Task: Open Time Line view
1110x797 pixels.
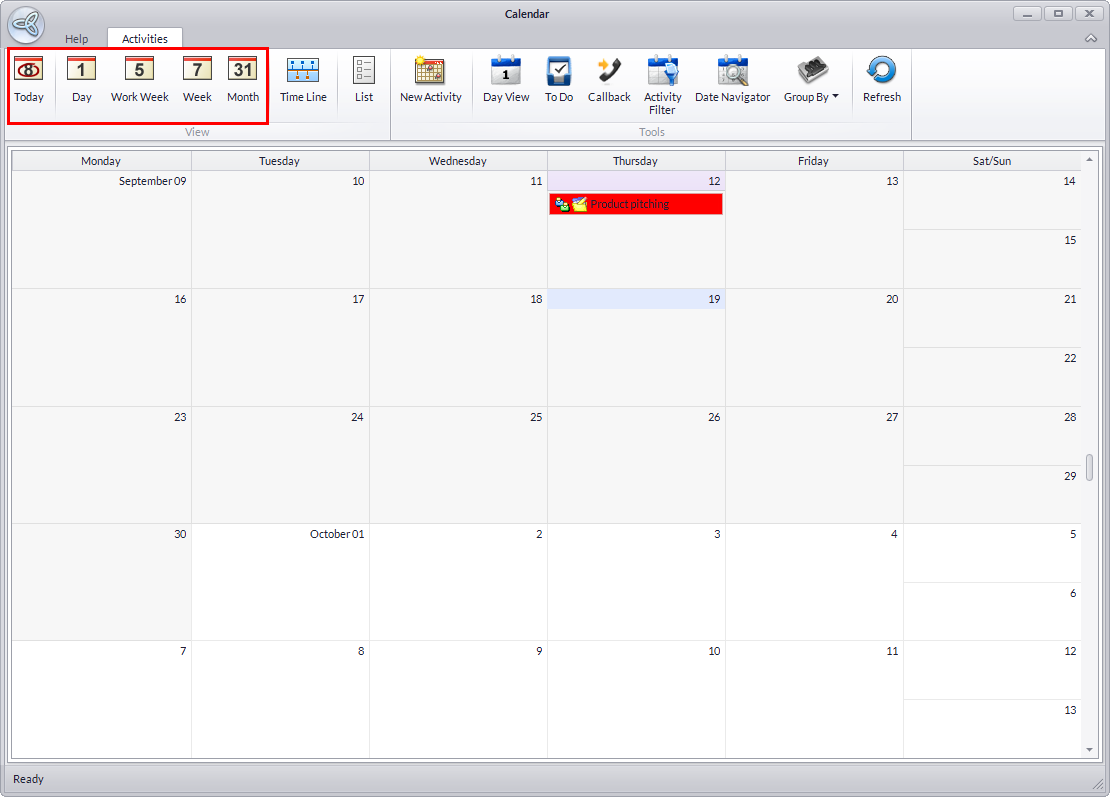Action: 303,80
